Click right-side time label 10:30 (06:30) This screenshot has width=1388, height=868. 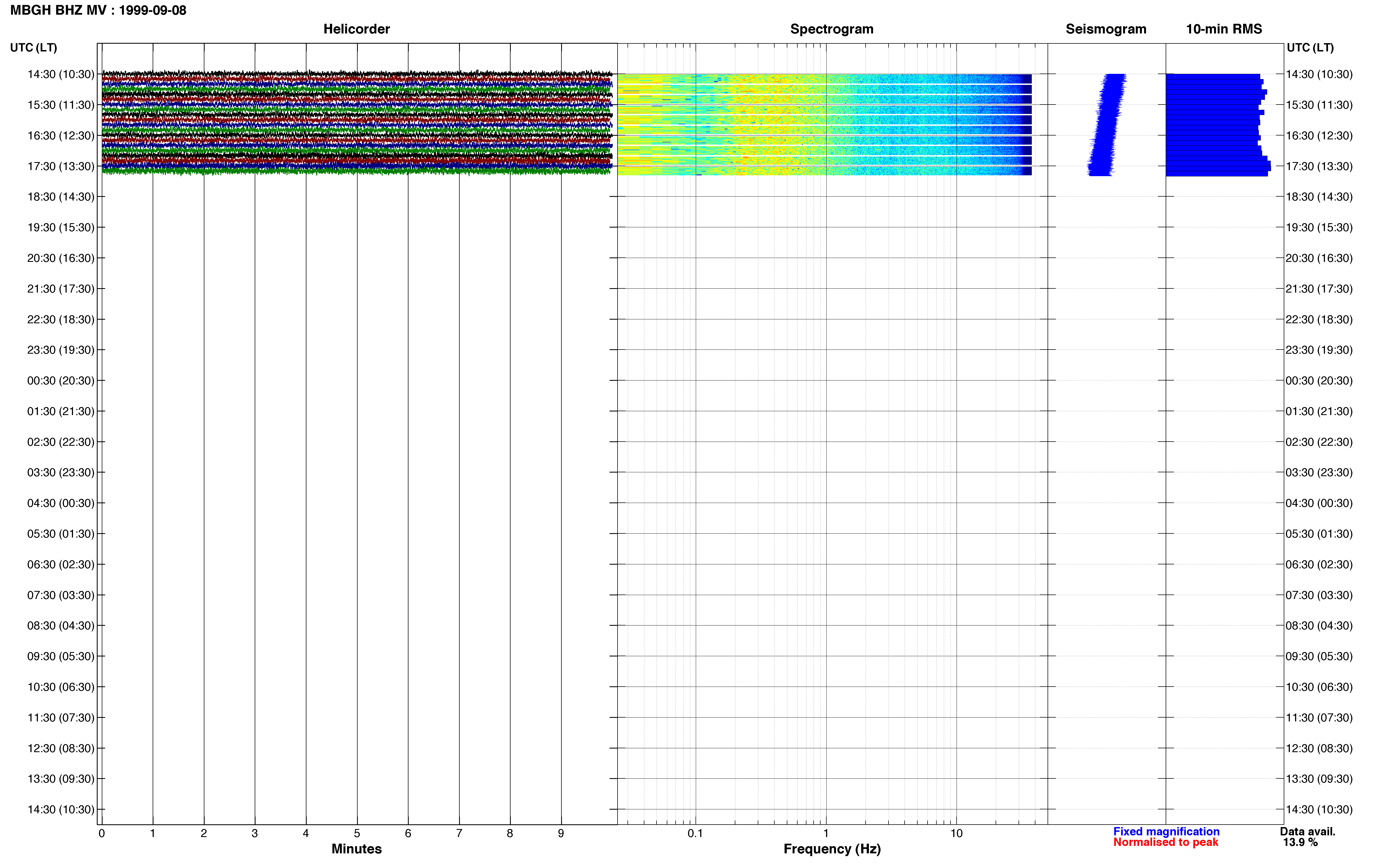pos(1319,687)
